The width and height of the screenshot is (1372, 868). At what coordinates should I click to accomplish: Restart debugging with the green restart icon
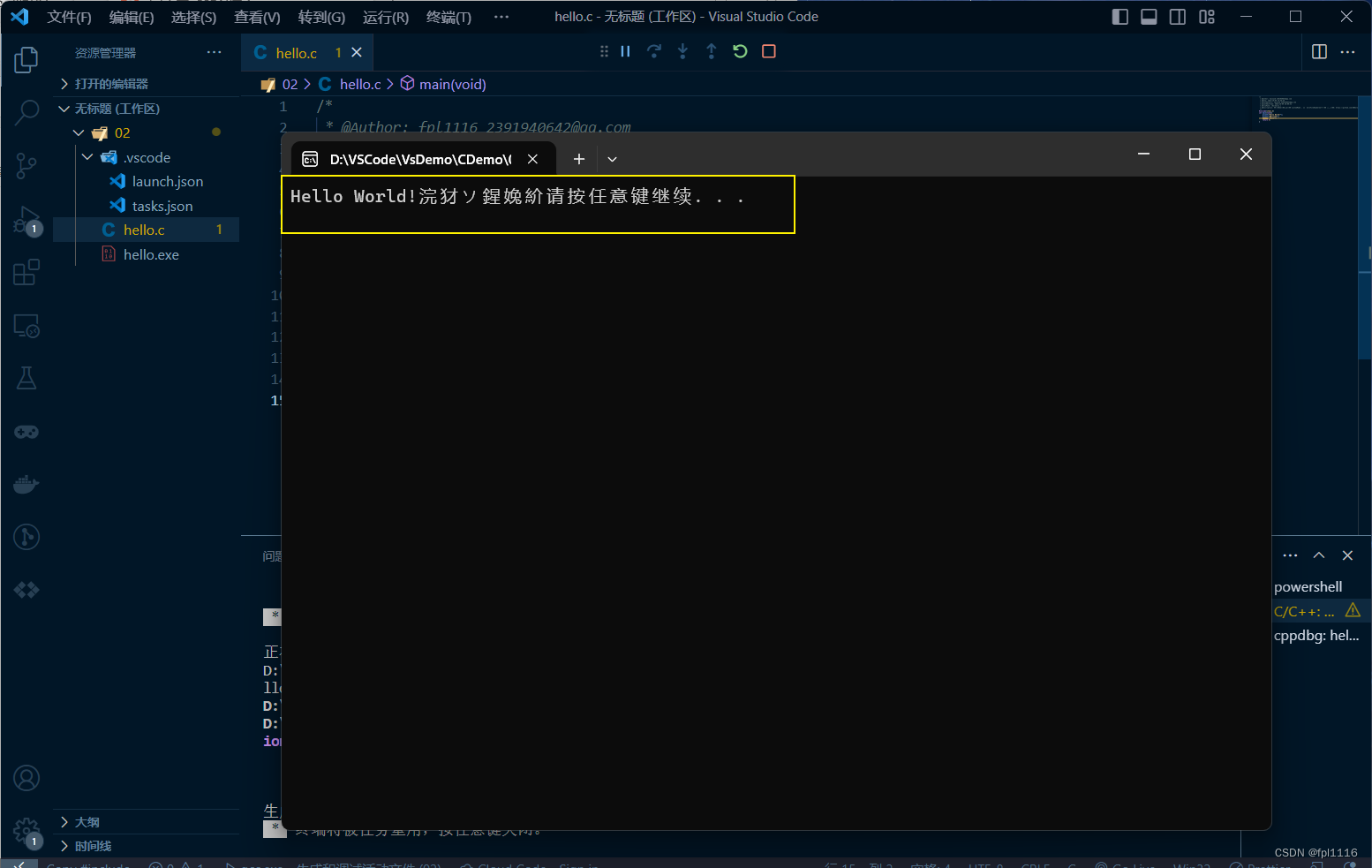click(740, 51)
